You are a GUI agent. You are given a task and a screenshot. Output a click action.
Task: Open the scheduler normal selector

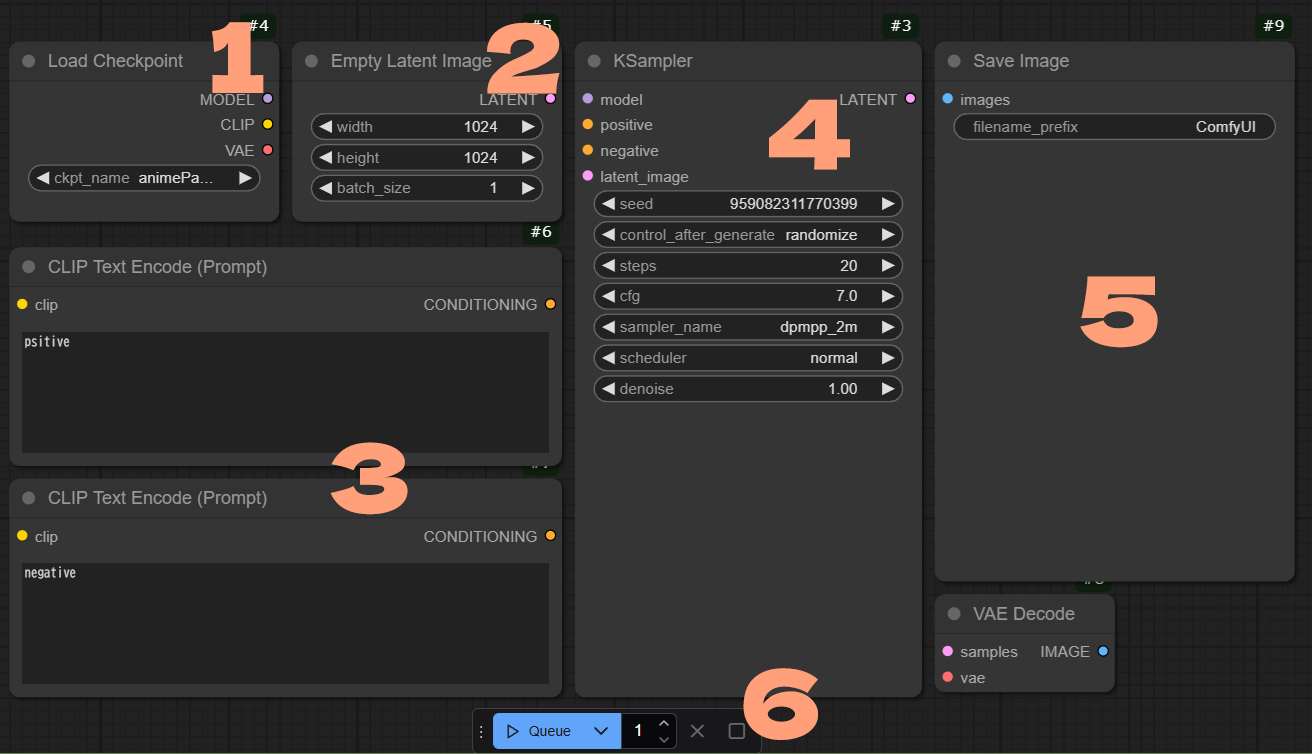(748, 358)
